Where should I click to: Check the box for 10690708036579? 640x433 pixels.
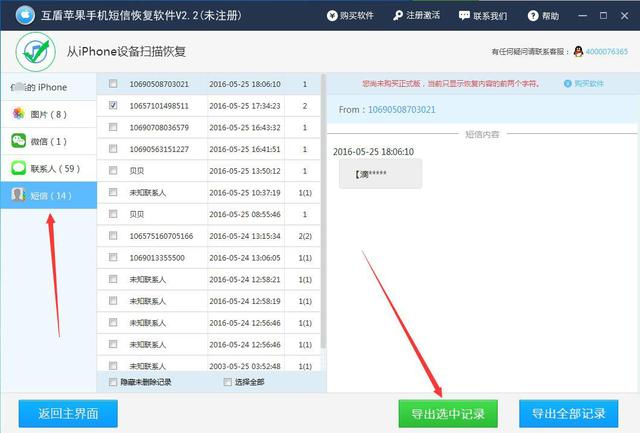pos(113,127)
